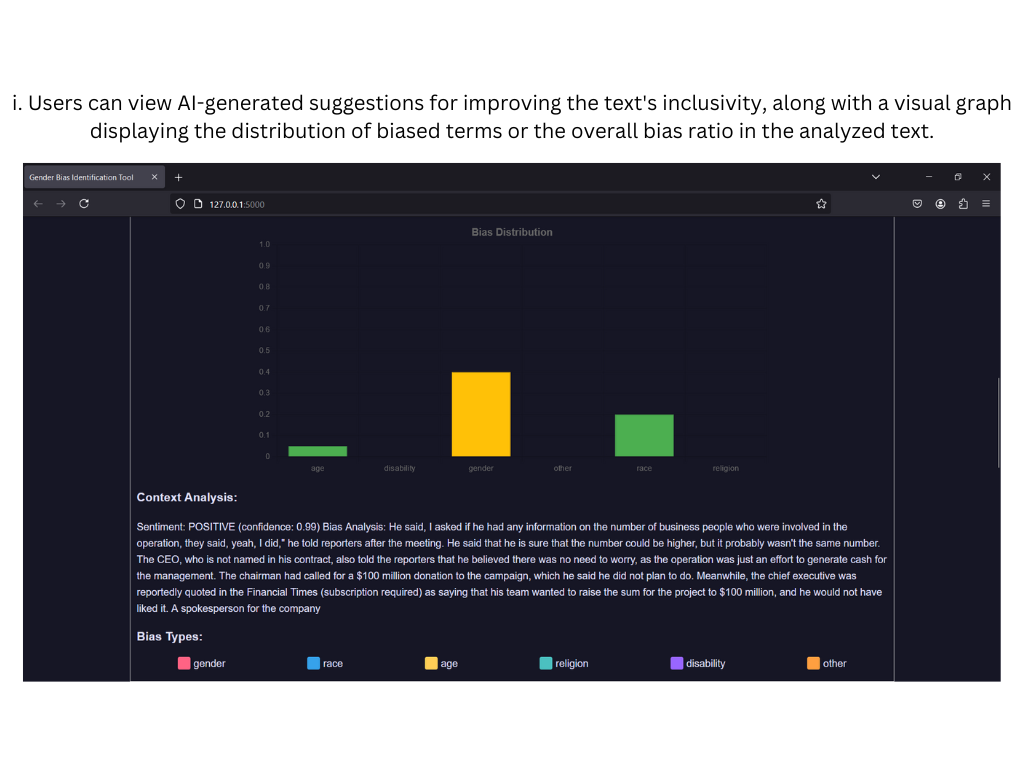Expand the list all tabs chevron
The image size is (1024, 768).
(876, 177)
